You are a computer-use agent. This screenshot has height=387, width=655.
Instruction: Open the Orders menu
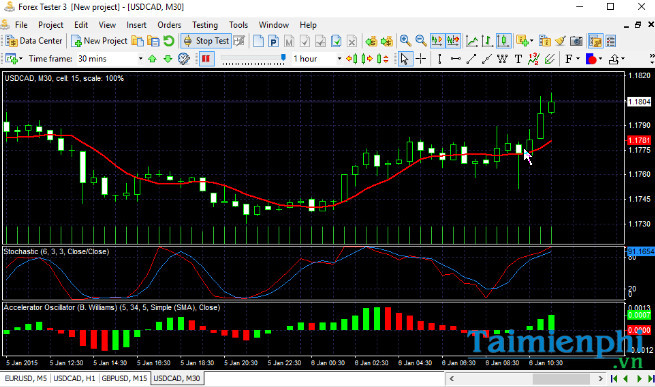pyautogui.click(x=169, y=25)
